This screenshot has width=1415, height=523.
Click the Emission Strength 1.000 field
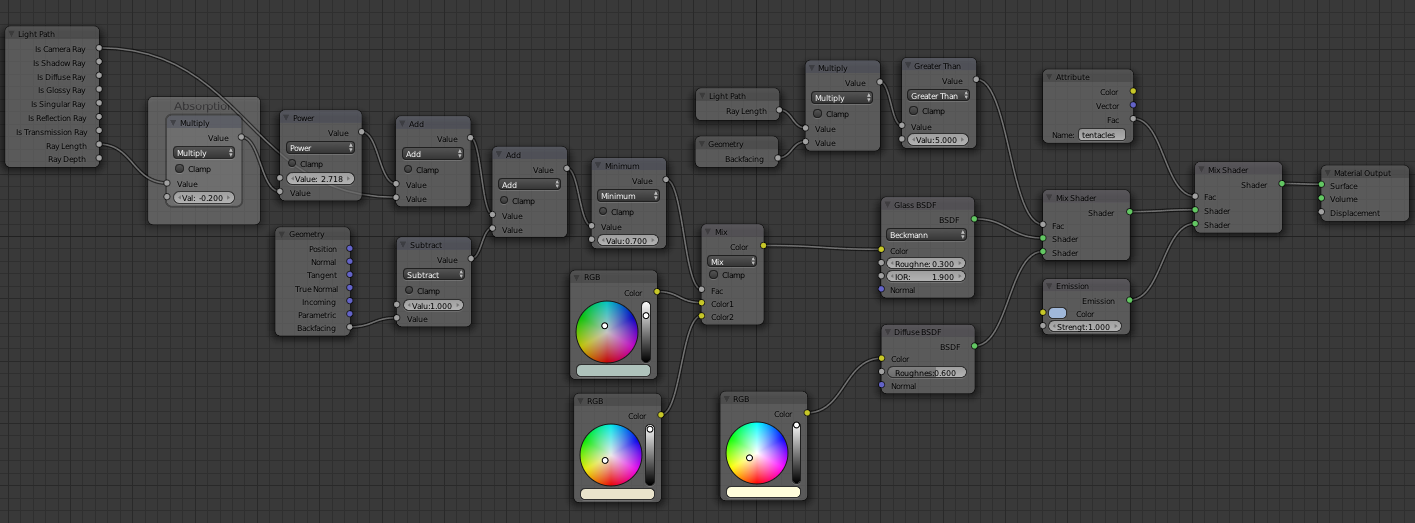[1084, 327]
